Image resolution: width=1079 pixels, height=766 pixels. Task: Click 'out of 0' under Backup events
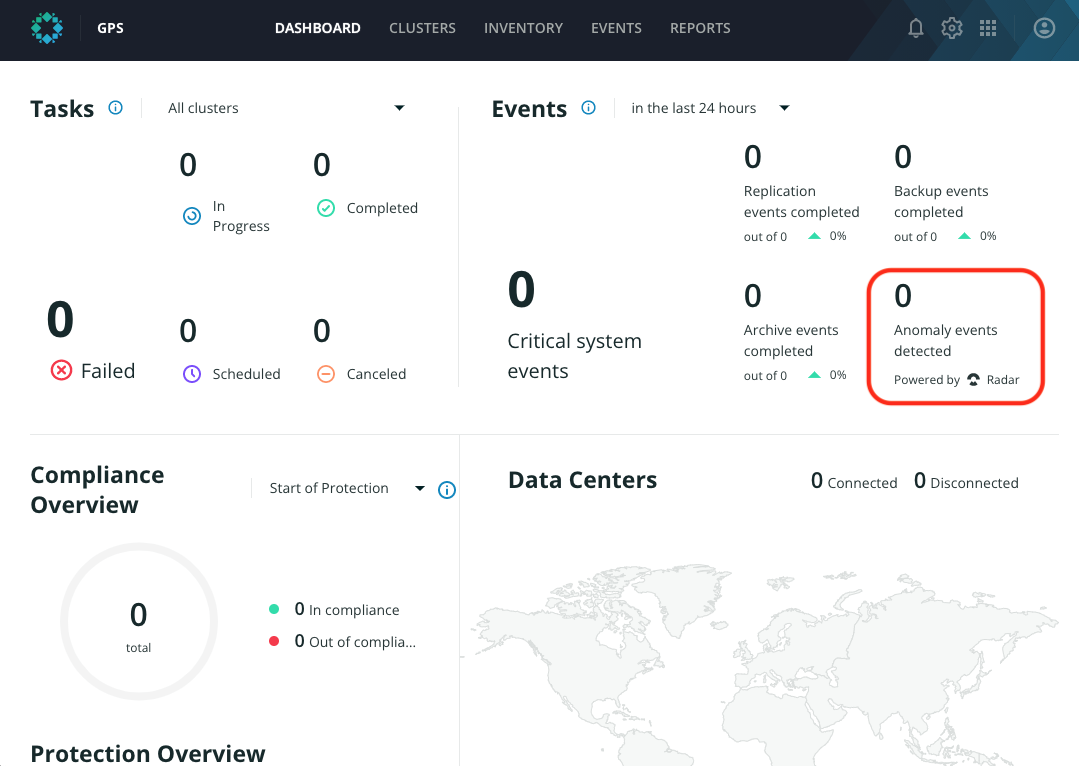tap(915, 237)
